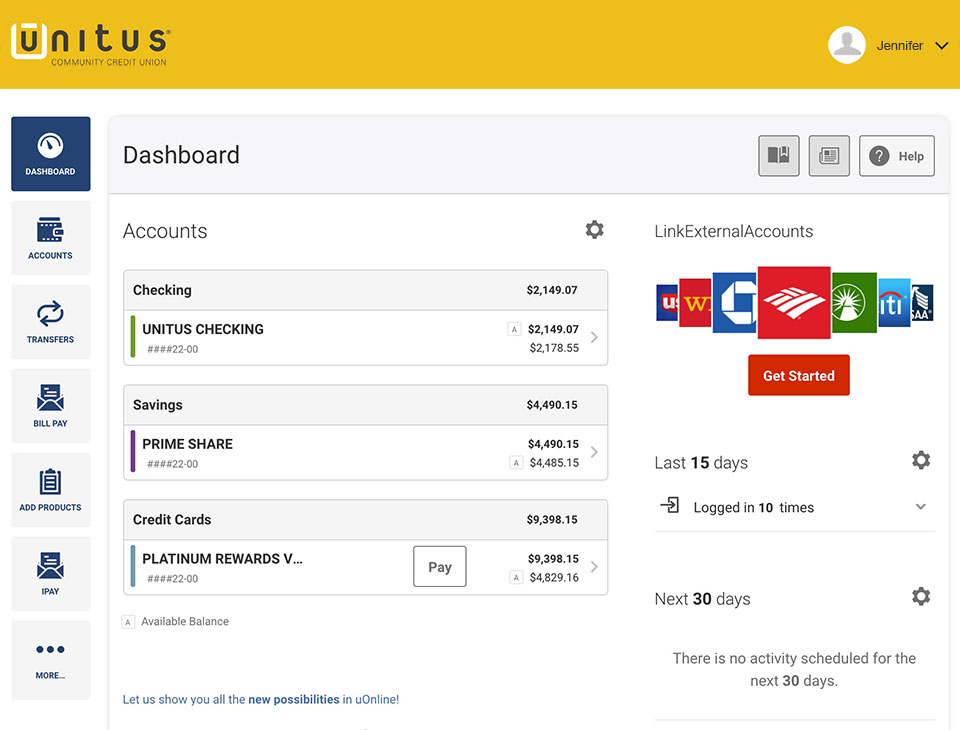Click the Help button
Screen dimensions: 960x730
(897, 156)
